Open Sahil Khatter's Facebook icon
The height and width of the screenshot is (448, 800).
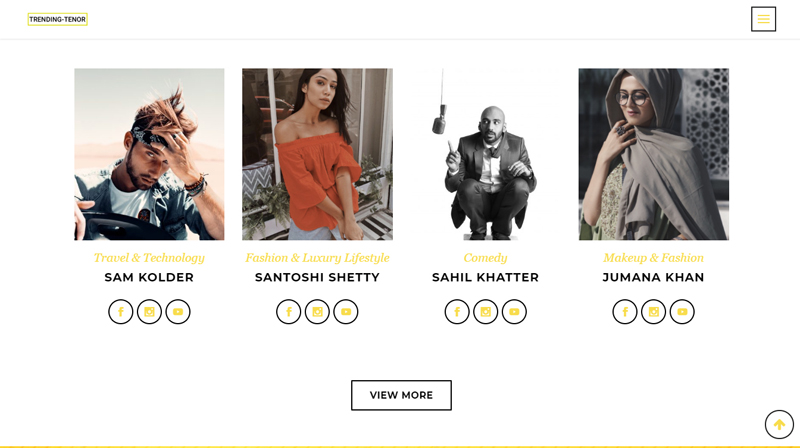(x=457, y=312)
